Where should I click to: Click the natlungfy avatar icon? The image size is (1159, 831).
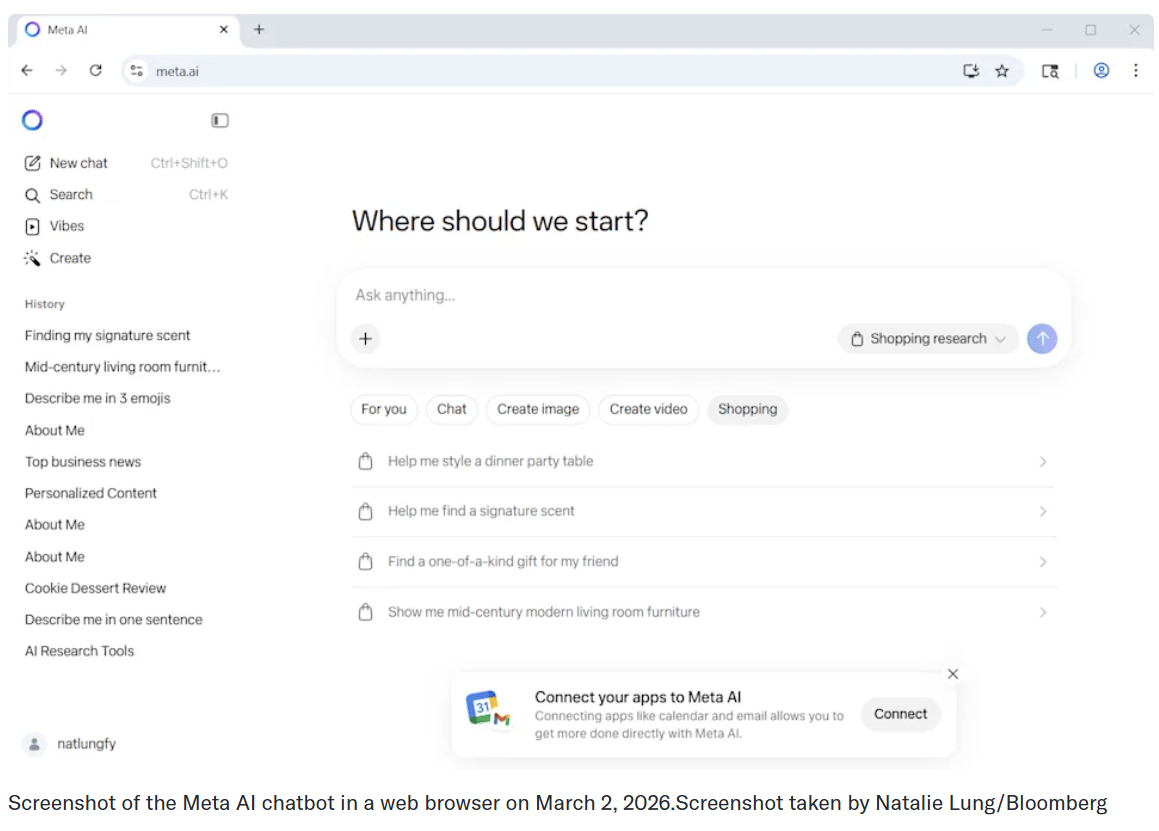click(x=34, y=744)
